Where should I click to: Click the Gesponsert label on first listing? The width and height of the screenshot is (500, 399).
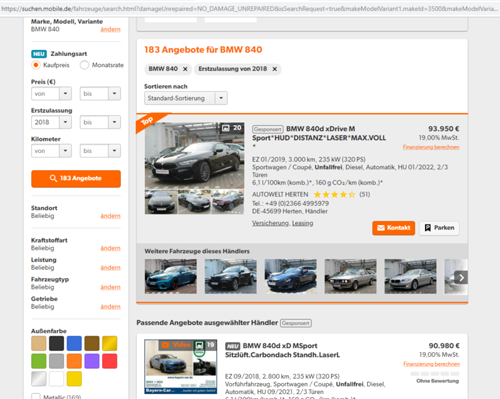coord(268,129)
